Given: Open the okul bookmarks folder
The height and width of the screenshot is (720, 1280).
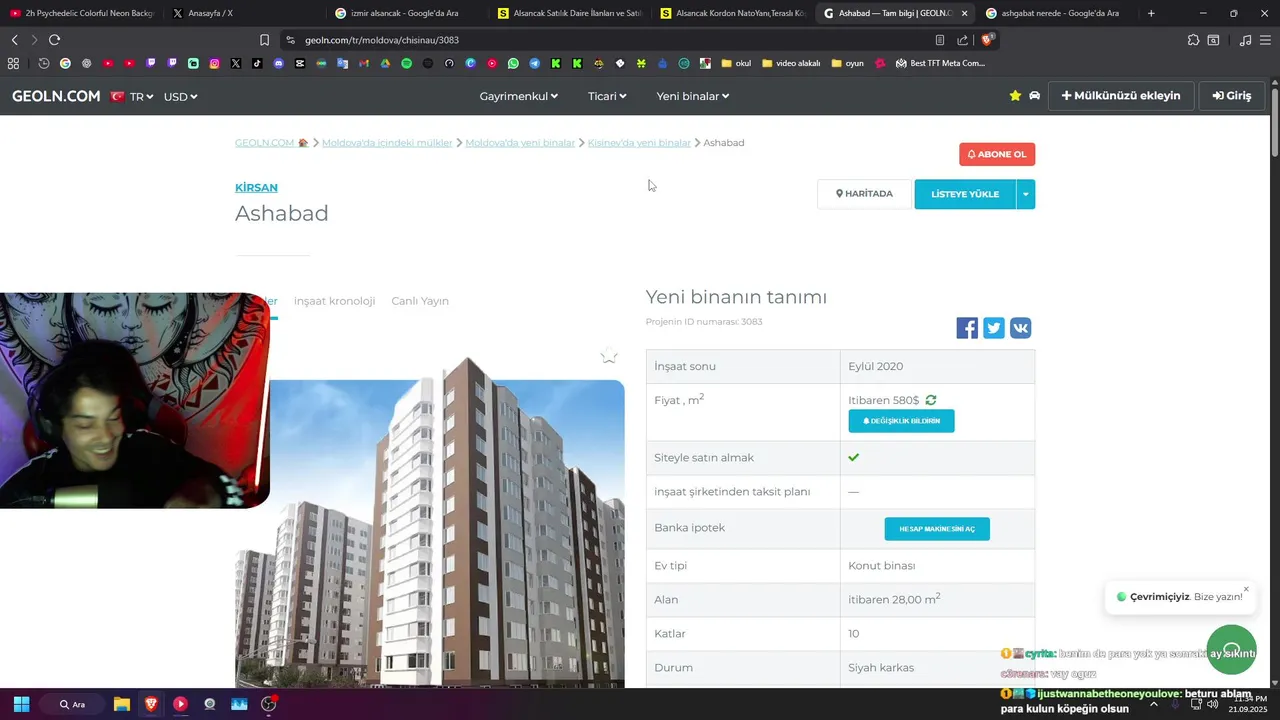Looking at the screenshot, I should (736, 63).
